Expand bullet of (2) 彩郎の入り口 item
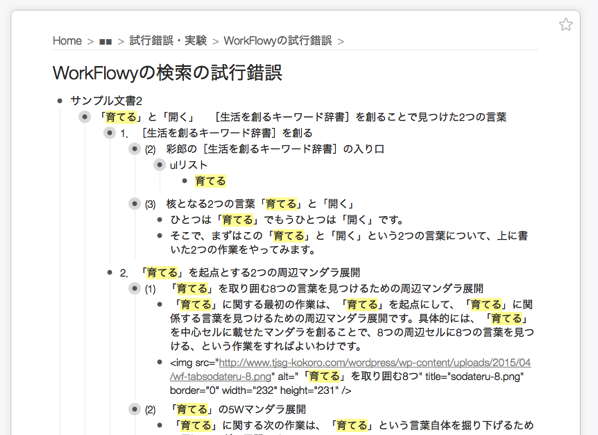 (x=134, y=149)
